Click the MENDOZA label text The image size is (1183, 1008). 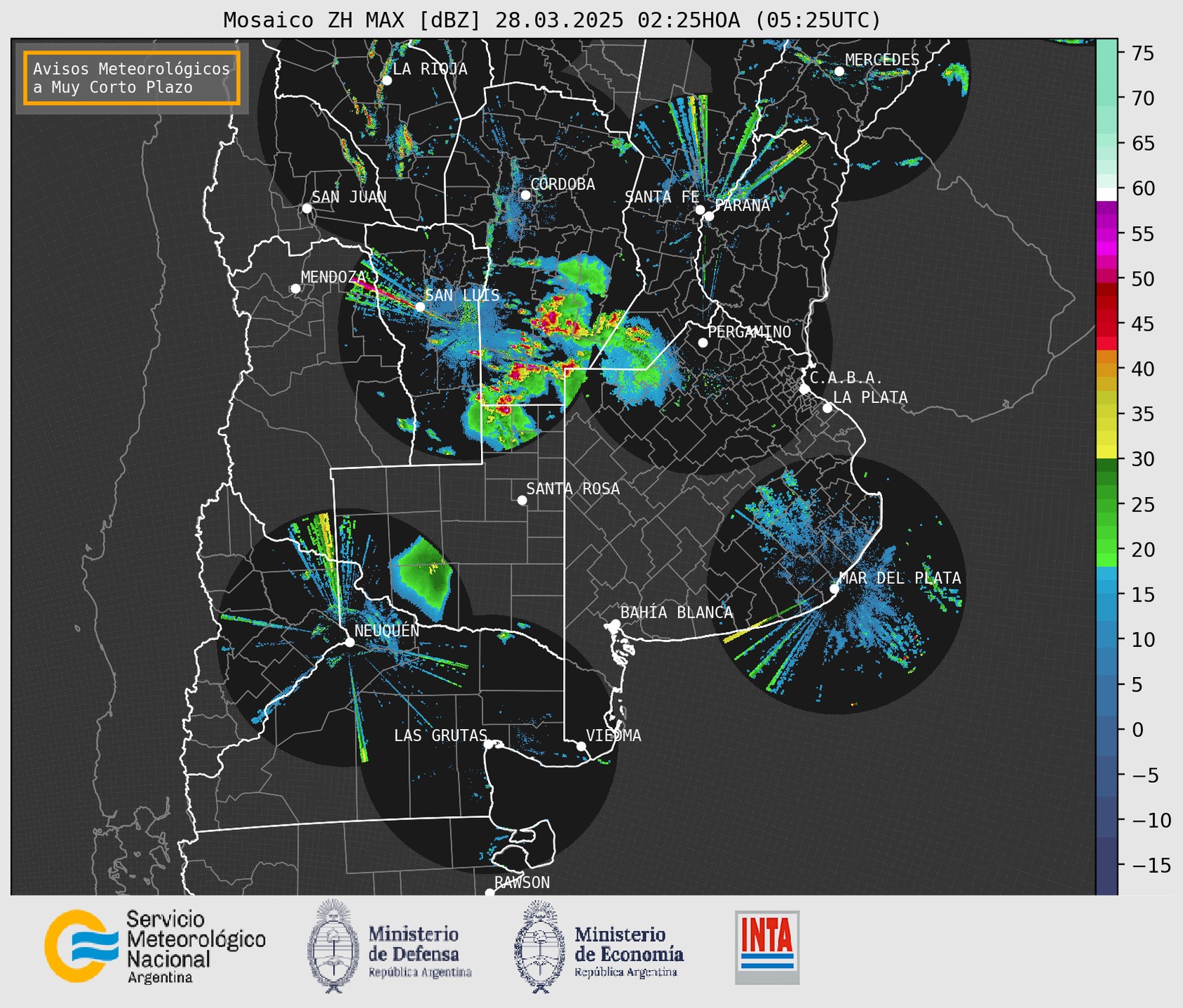334,278
